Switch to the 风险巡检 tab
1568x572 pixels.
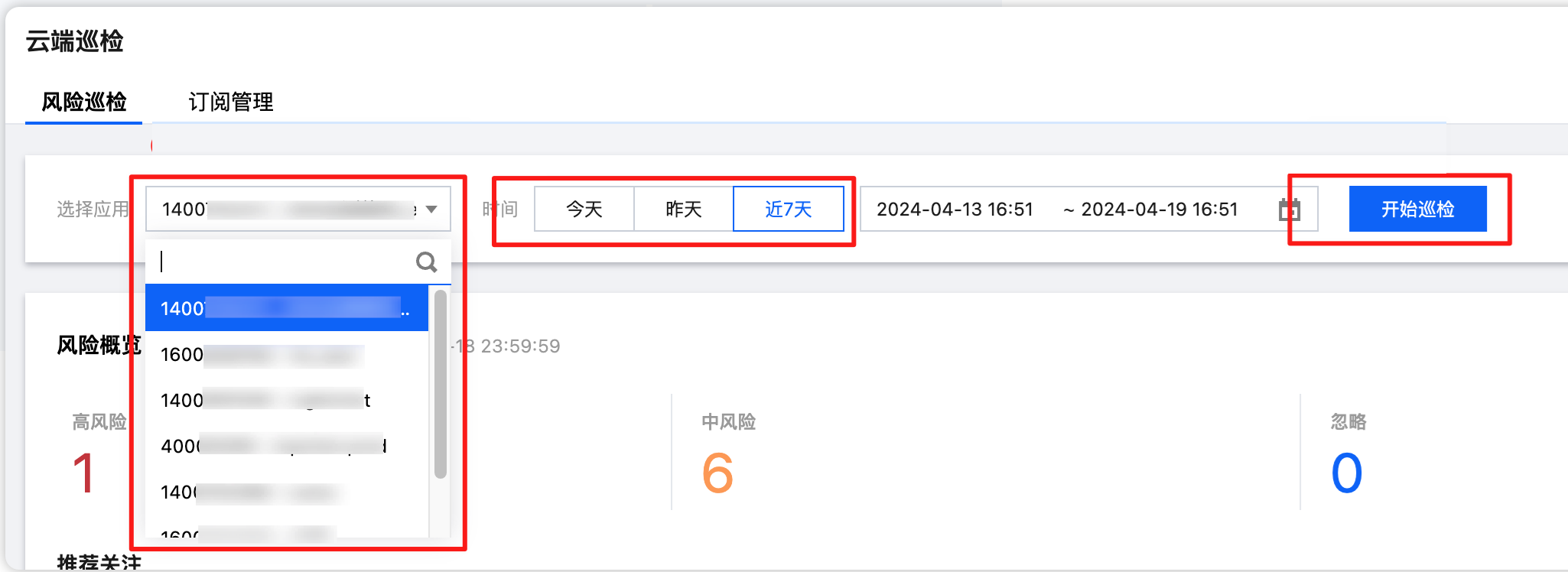click(x=84, y=102)
